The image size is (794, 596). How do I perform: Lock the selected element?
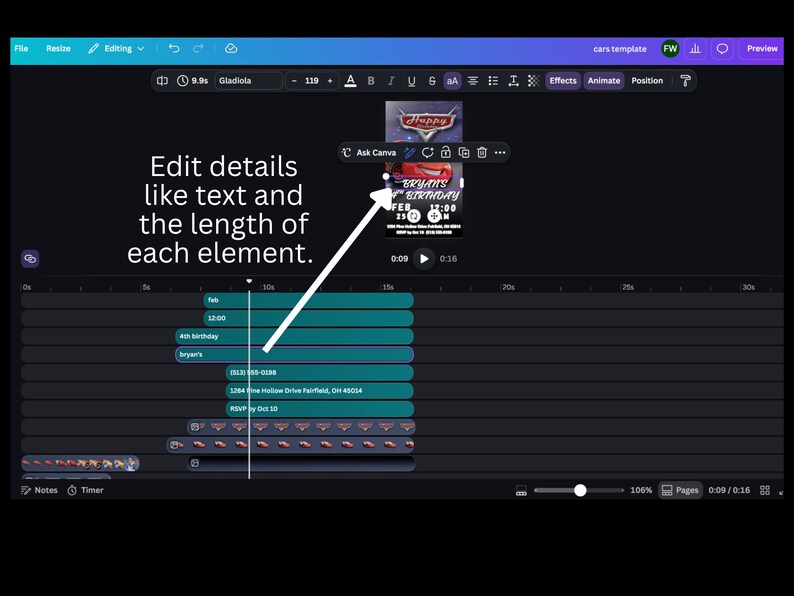pyautogui.click(x=446, y=152)
